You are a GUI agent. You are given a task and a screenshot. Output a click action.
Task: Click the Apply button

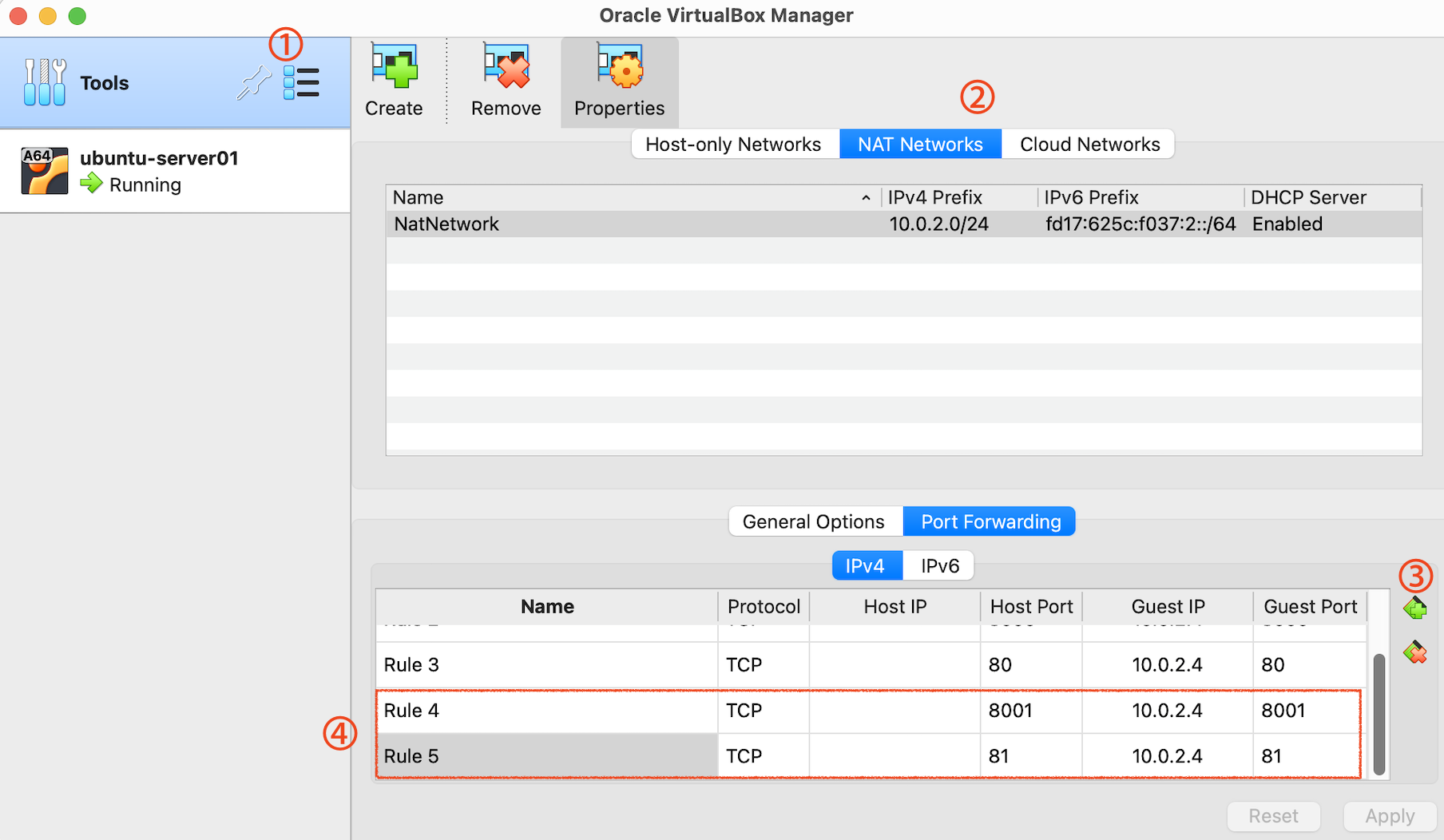1389,816
